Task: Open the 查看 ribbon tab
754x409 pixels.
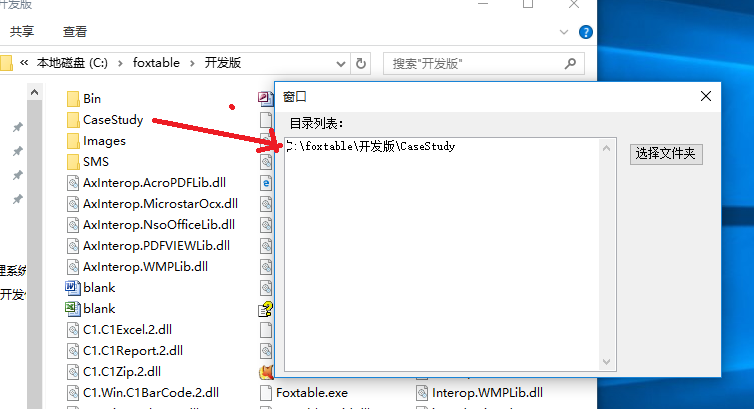Action: pyautogui.click(x=75, y=32)
